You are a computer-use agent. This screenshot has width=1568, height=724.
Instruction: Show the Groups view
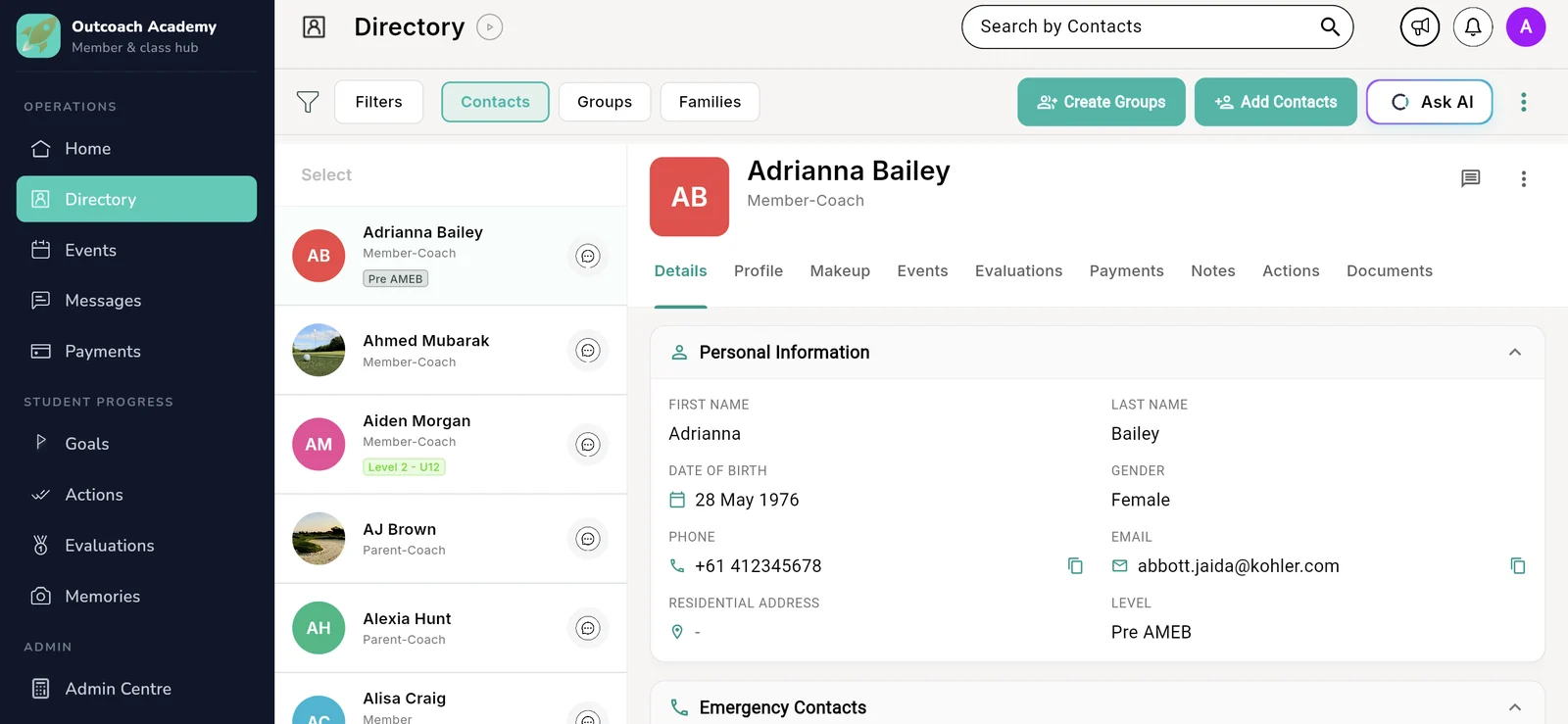605,102
